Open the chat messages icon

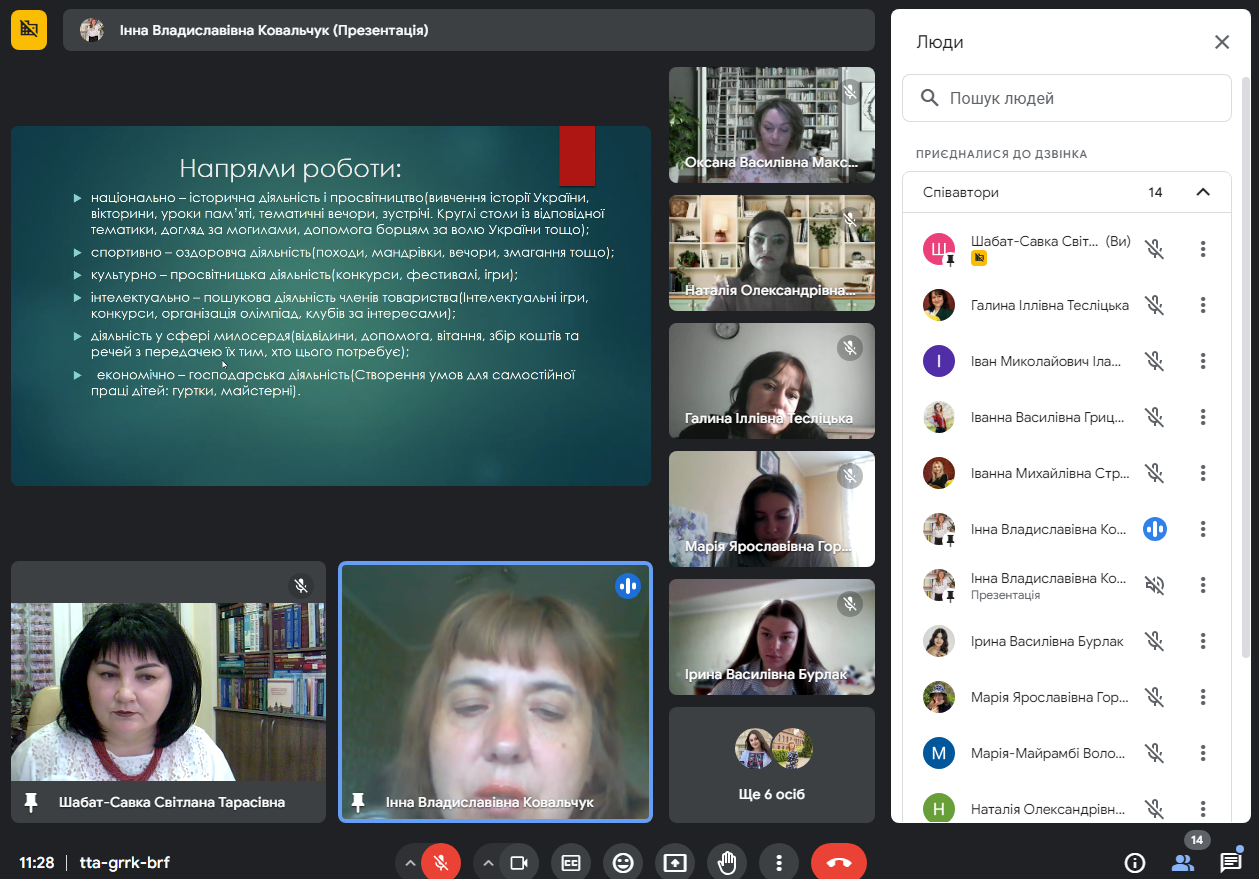[x=1230, y=862]
